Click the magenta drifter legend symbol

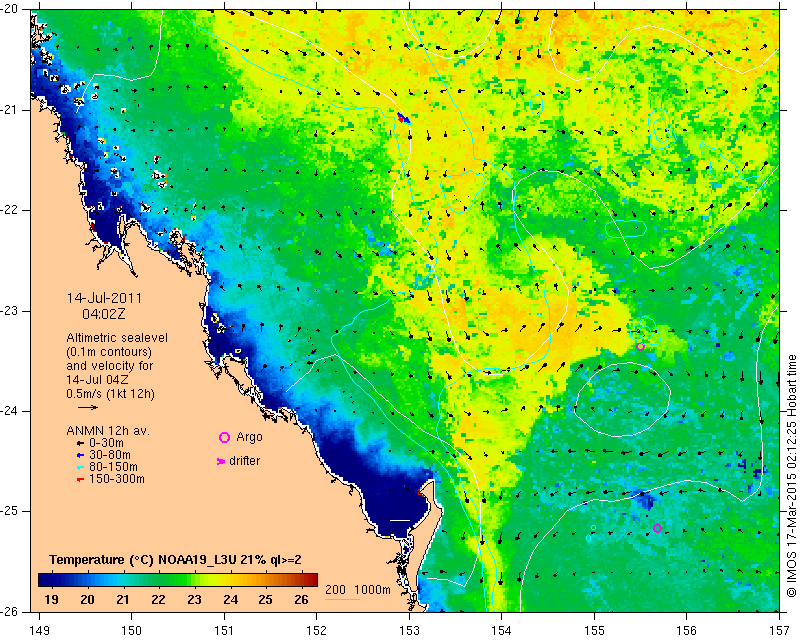221,461
